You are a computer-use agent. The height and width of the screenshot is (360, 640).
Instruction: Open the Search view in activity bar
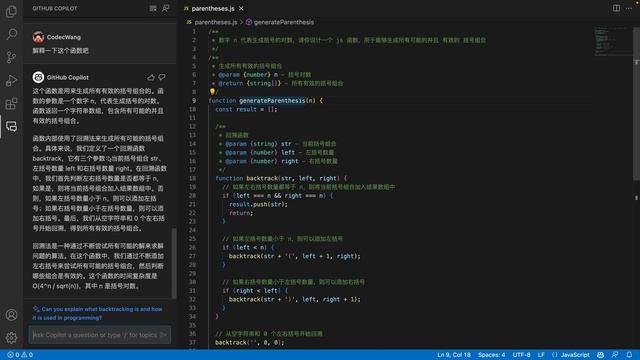tap(11, 34)
